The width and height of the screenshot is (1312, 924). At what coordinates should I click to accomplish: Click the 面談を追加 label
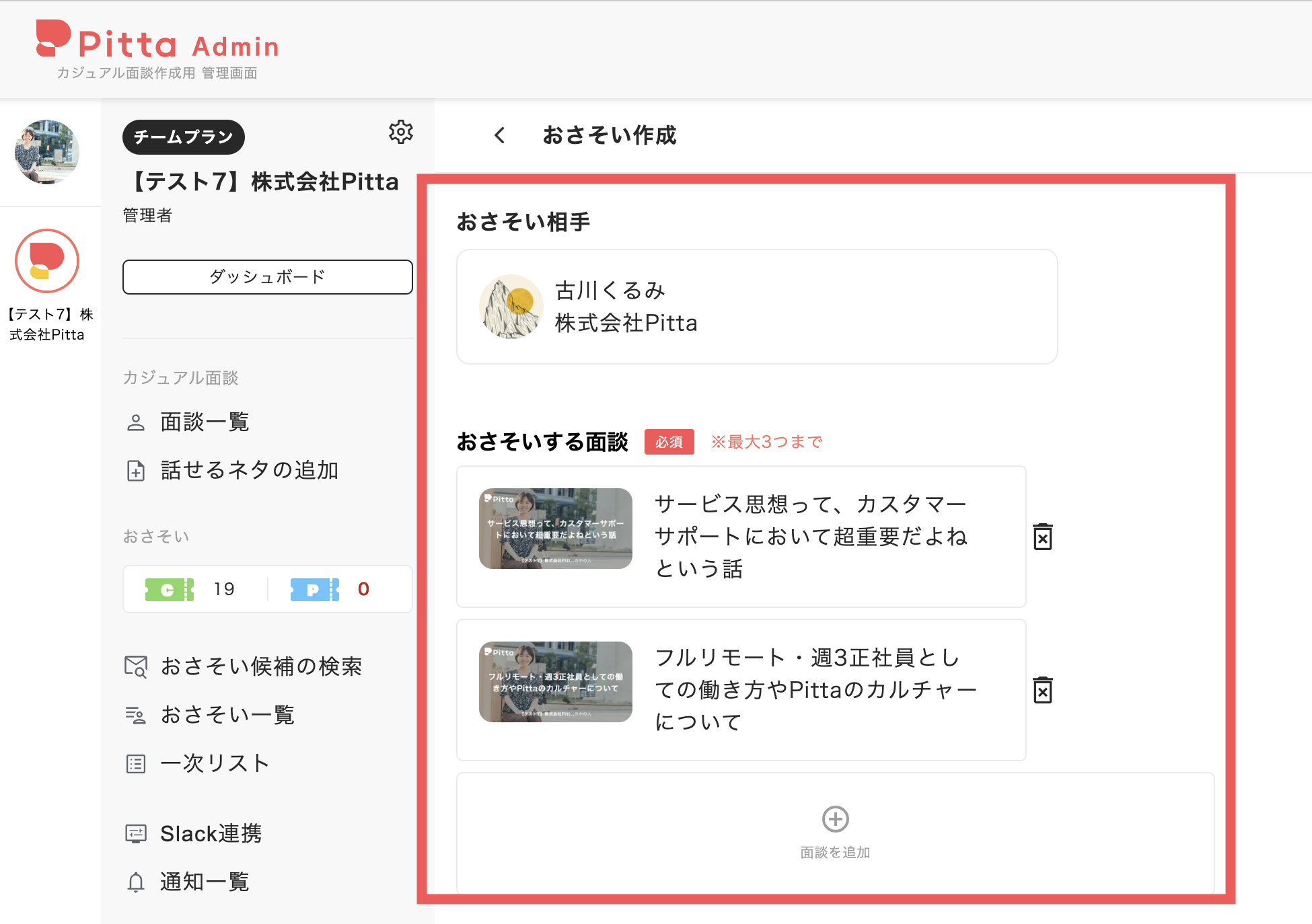tap(836, 852)
